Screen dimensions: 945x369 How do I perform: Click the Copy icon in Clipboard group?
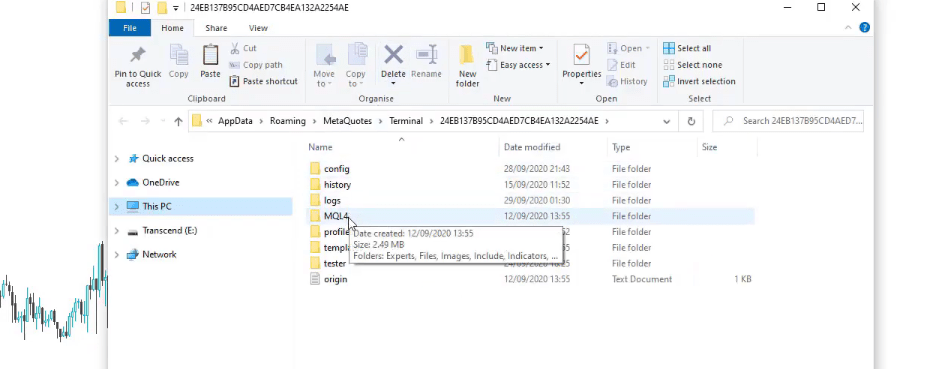pos(178,55)
